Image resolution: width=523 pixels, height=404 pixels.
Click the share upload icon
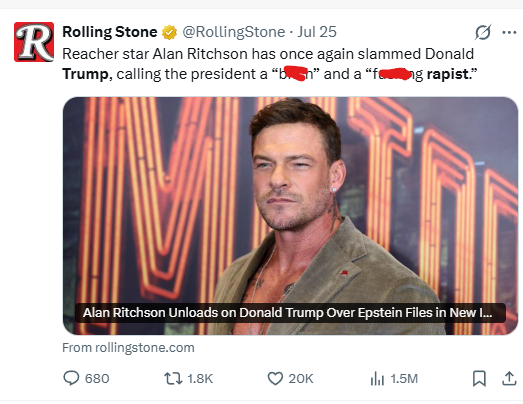pyautogui.click(x=509, y=378)
